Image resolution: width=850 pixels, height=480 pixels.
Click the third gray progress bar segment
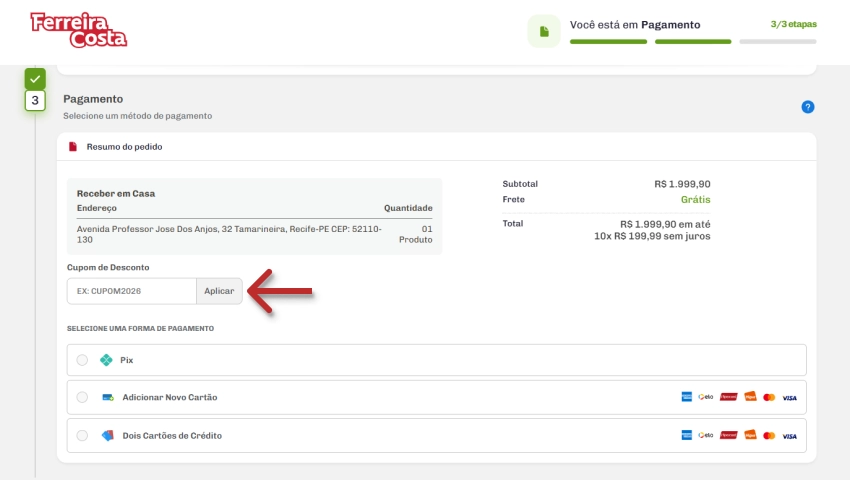click(x=777, y=42)
